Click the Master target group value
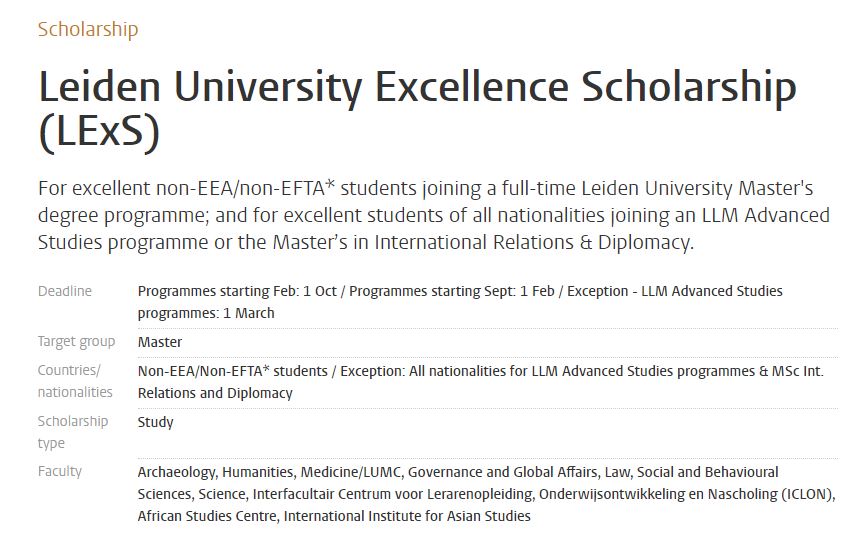 [160, 342]
